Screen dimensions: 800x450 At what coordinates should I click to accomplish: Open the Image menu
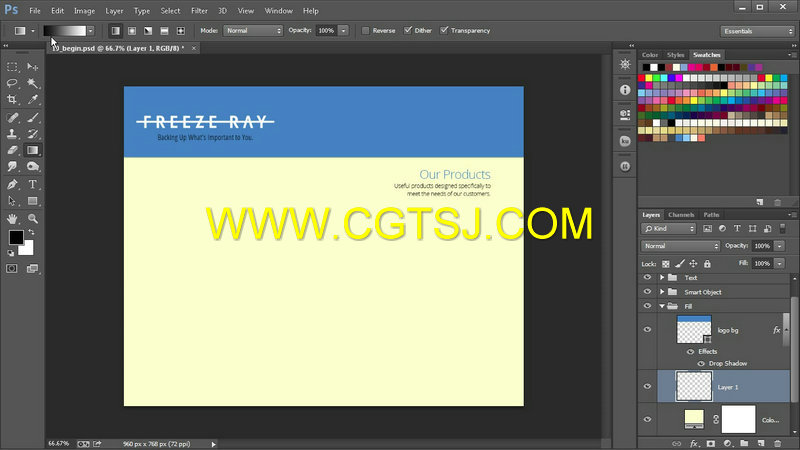pyautogui.click(x=84, y=11)
